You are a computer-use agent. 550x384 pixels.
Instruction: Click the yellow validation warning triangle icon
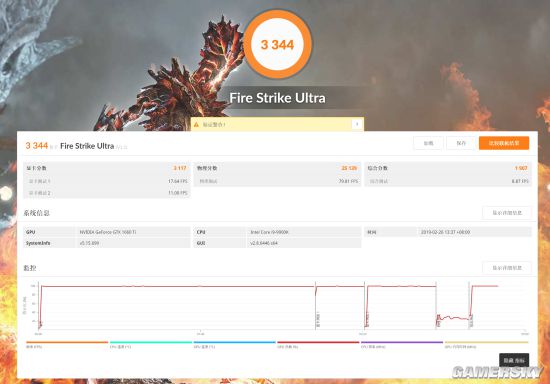click(196, 124)
